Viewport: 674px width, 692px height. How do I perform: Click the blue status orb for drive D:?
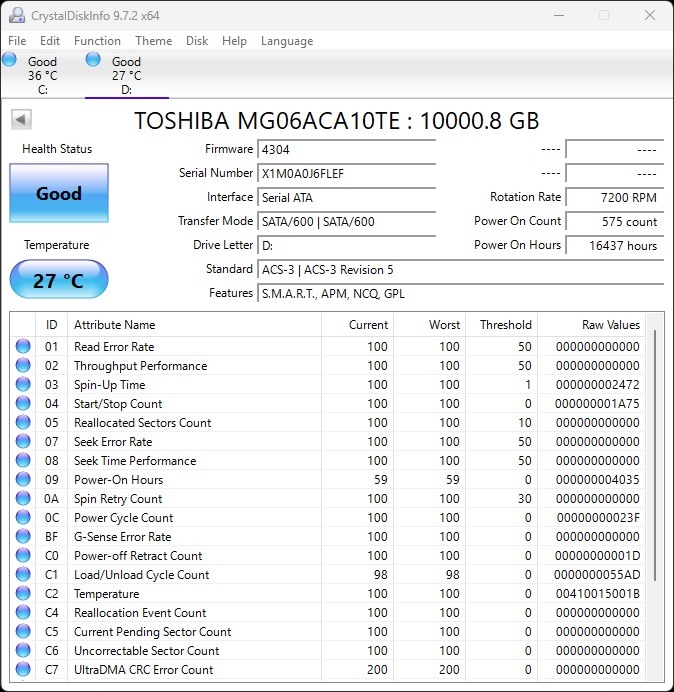point(93,59)
